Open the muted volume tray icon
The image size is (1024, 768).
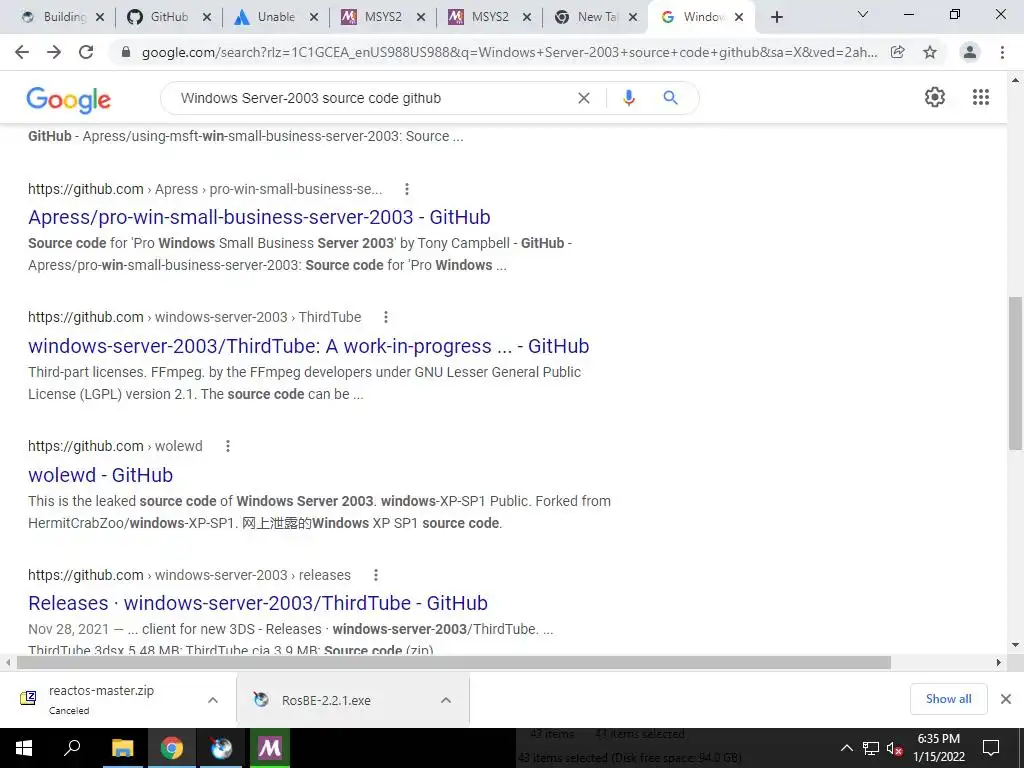point(894,748)
